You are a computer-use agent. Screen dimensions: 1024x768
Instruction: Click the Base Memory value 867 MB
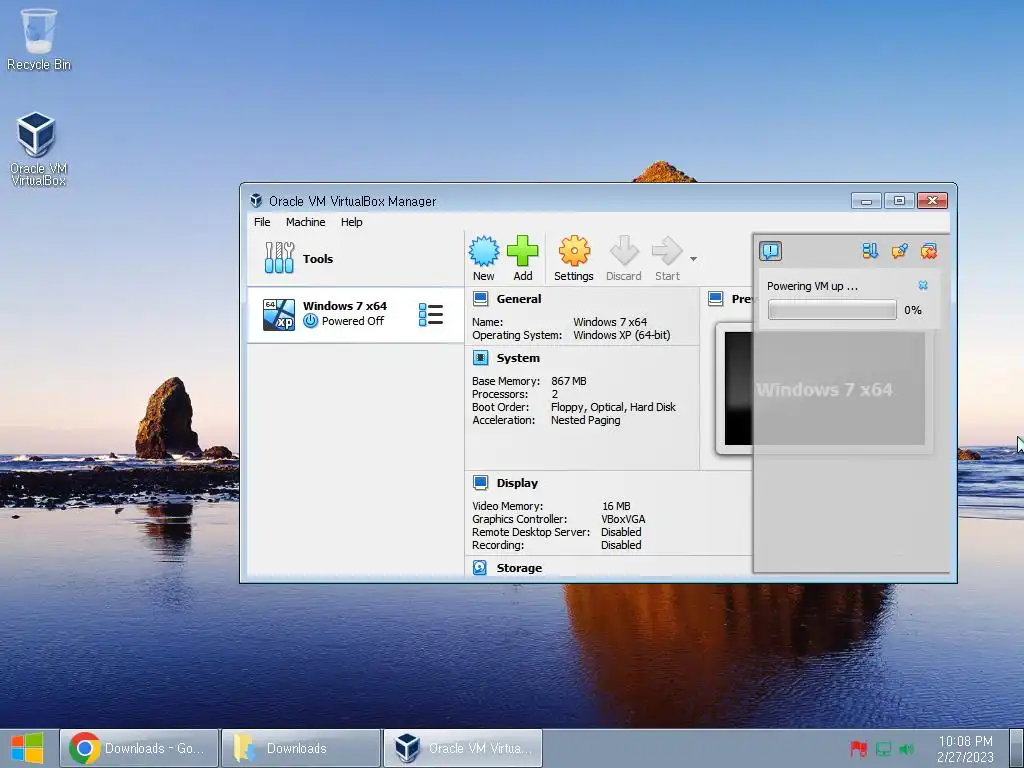569,381
